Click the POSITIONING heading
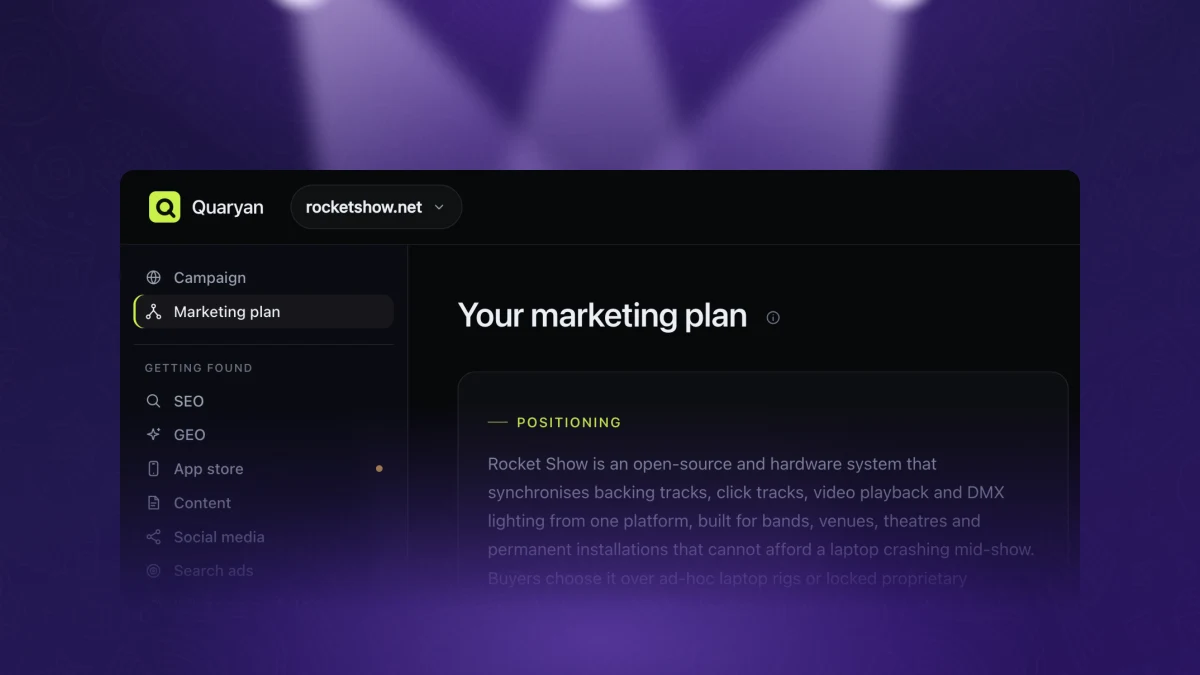Screen dimensions: 1200x675 point(569,423)
